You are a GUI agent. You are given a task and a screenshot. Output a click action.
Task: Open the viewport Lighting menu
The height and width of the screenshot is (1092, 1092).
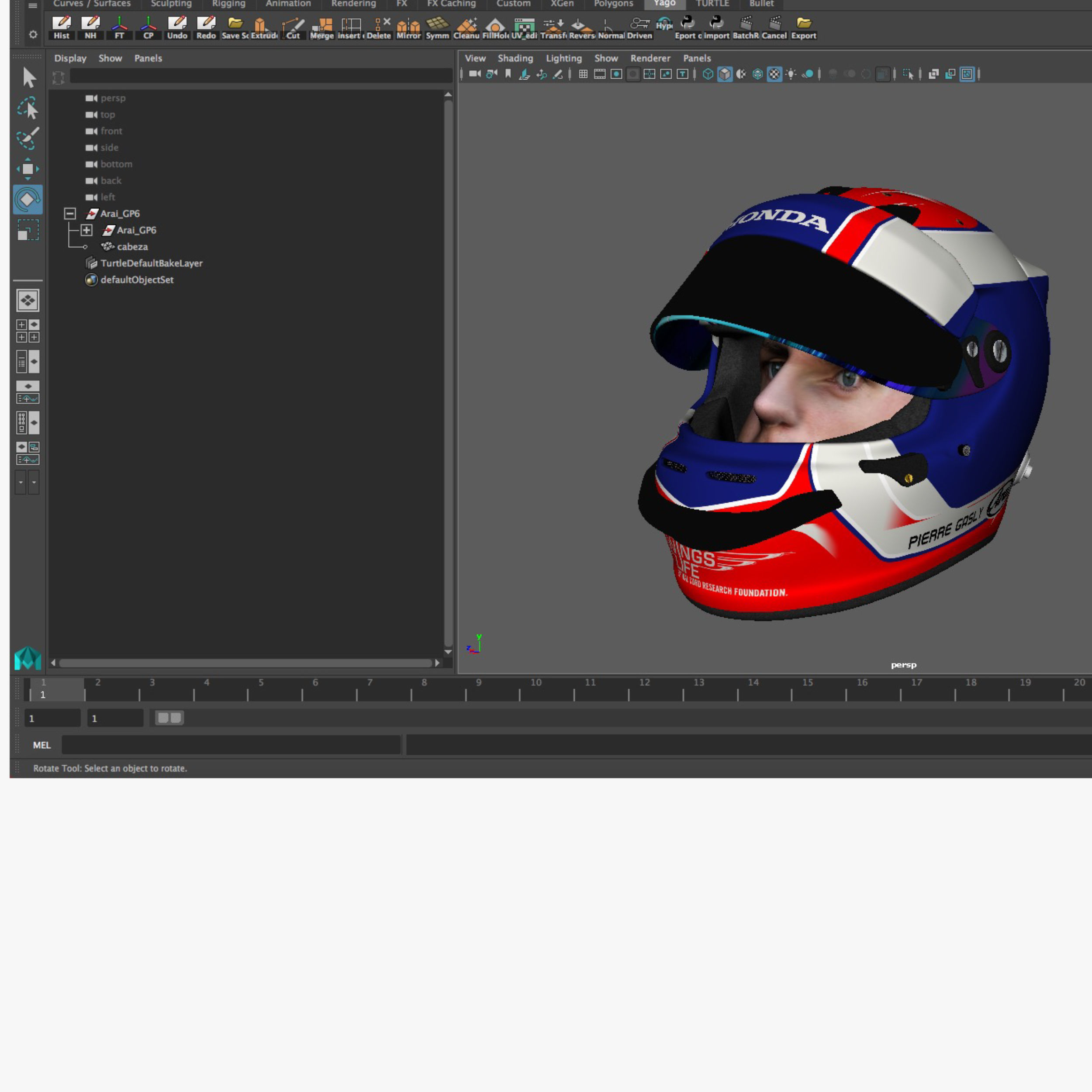click(563, 58)
